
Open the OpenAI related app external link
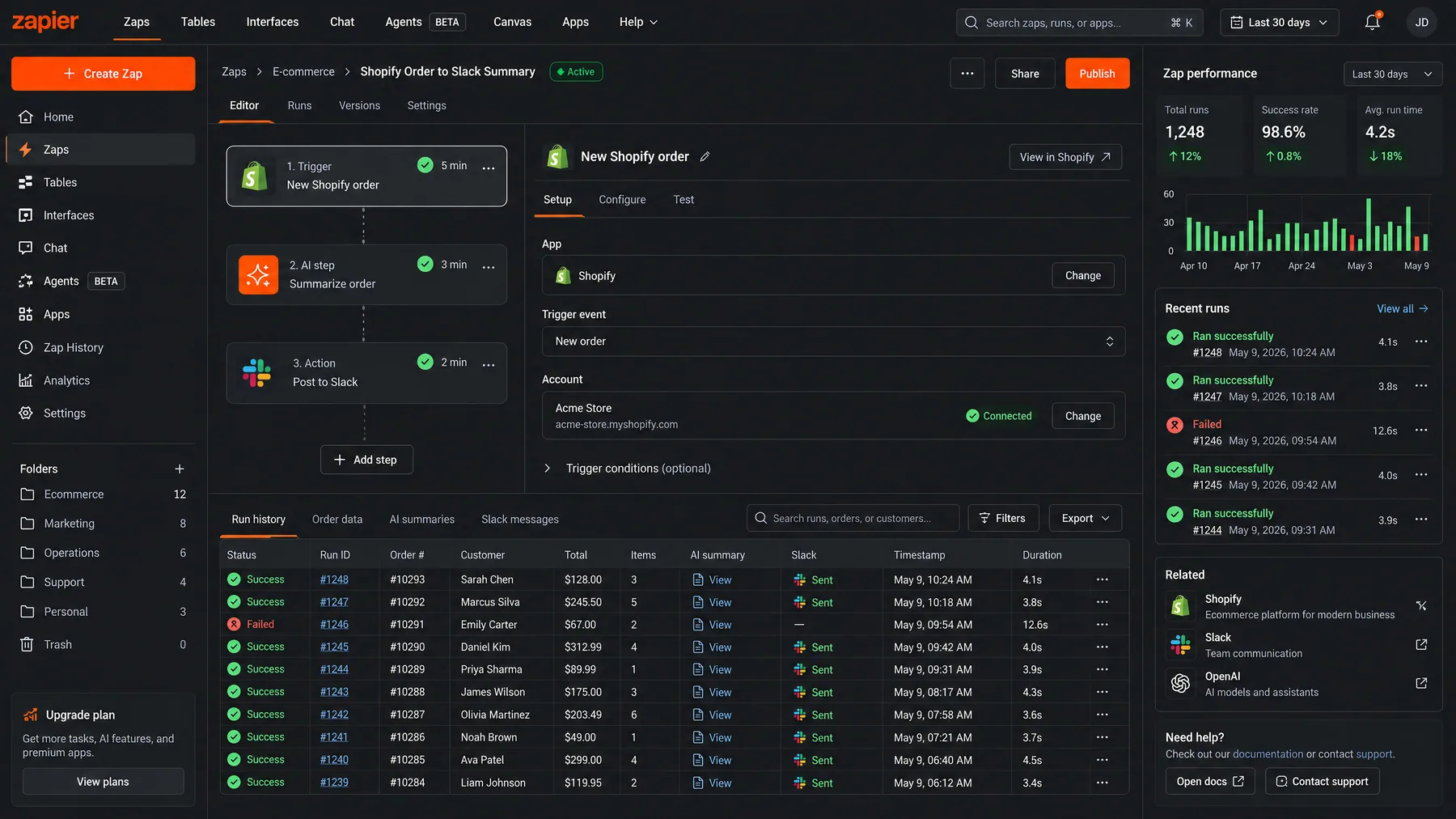click(1421, 683)
